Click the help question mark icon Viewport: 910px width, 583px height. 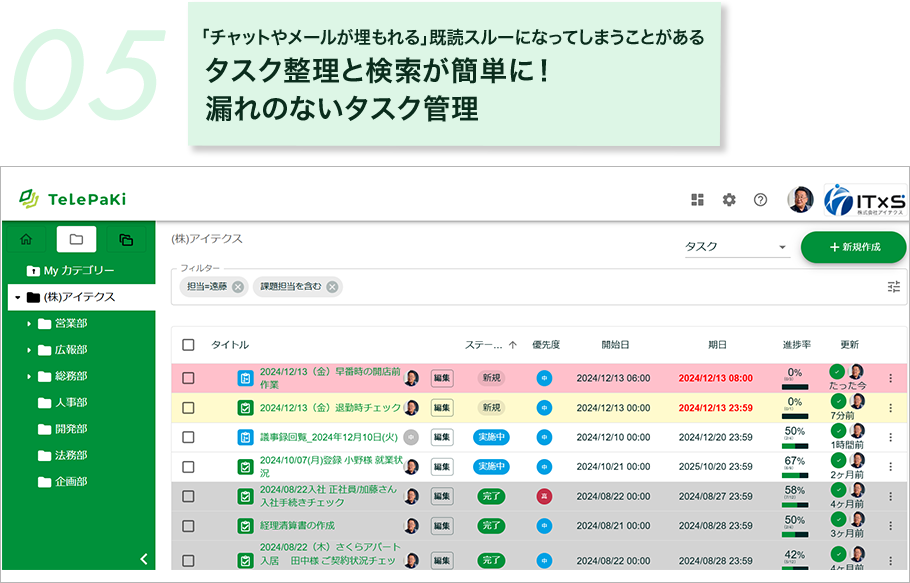coord(760,199)
